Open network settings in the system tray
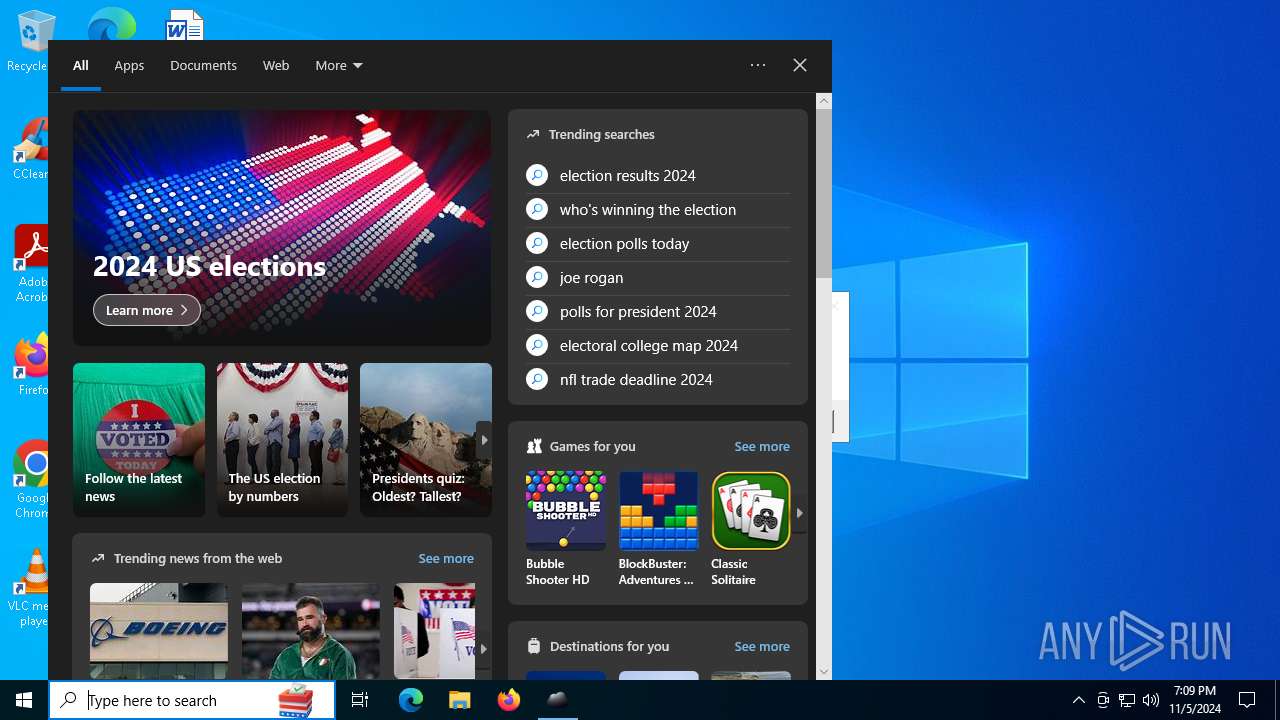Image resolution: width=1280 pixels, height=720 pixels. tap(1127, 700)
